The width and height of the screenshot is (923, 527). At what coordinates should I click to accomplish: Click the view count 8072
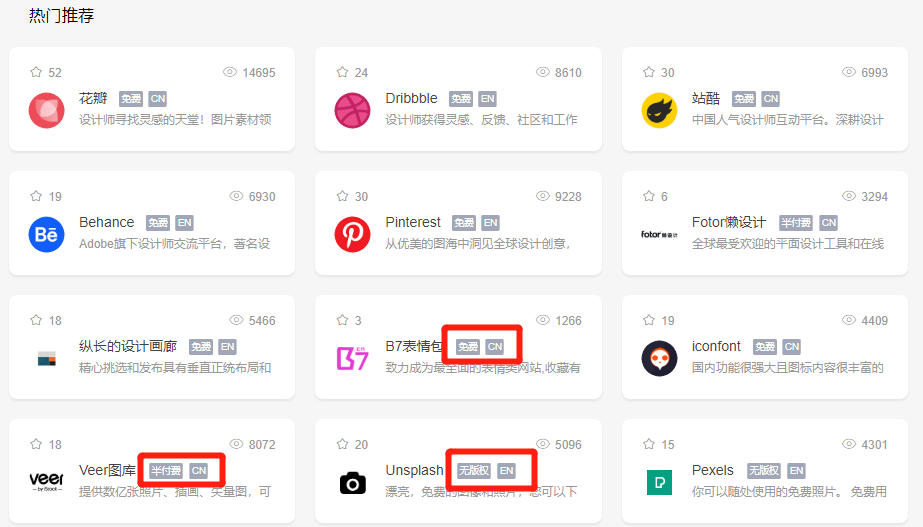point(262,445)
